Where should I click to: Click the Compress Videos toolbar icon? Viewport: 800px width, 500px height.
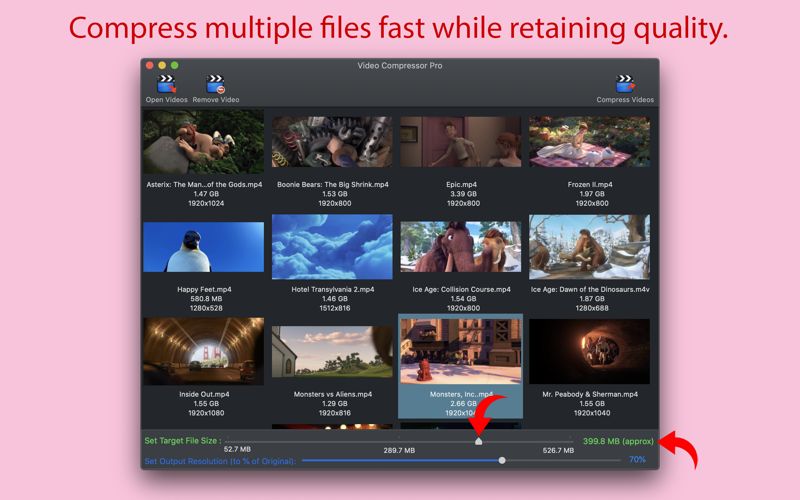(x=625, y=84)
